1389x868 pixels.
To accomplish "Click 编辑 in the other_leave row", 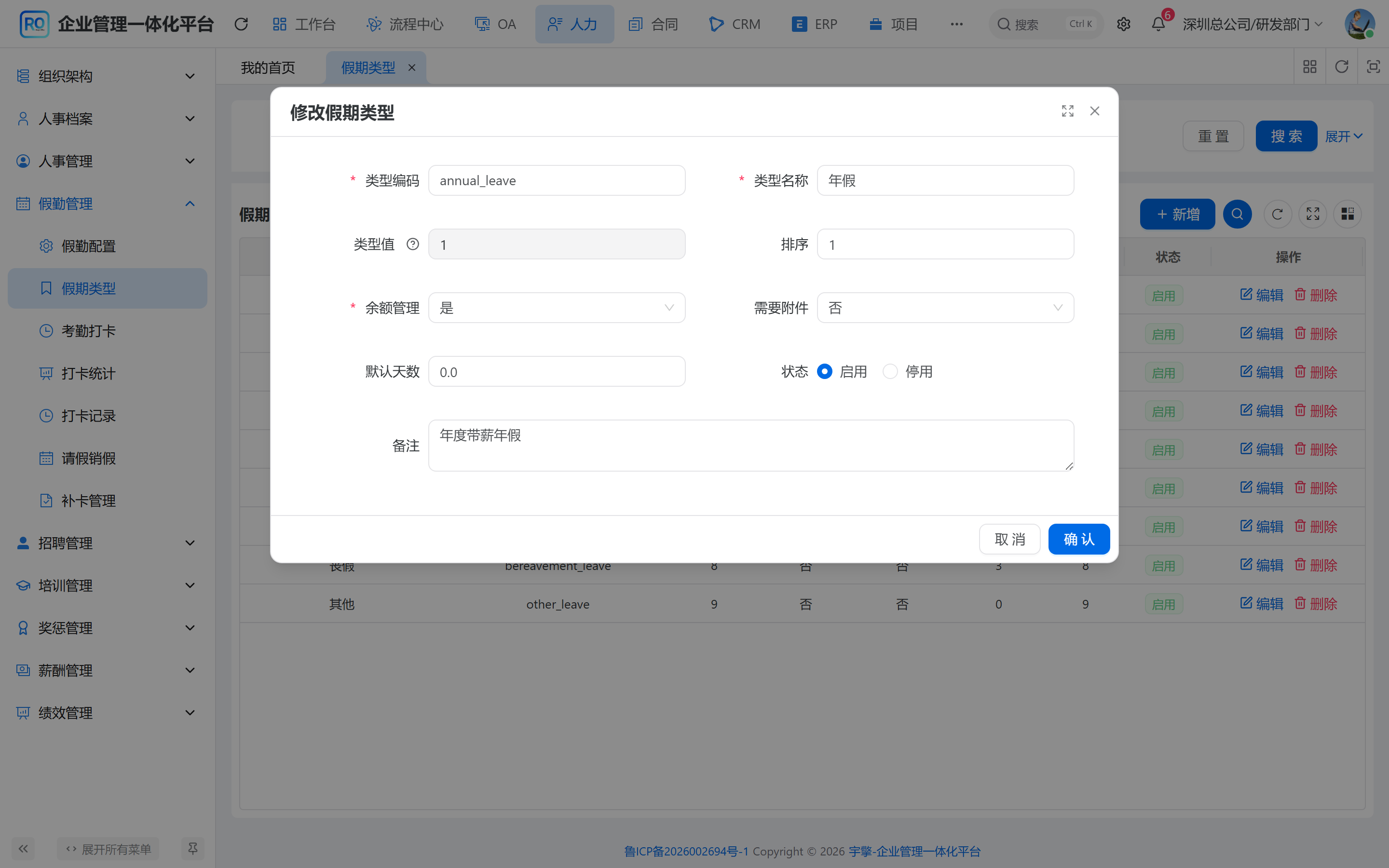I will pyautogui.click(x=1262, y=604).
